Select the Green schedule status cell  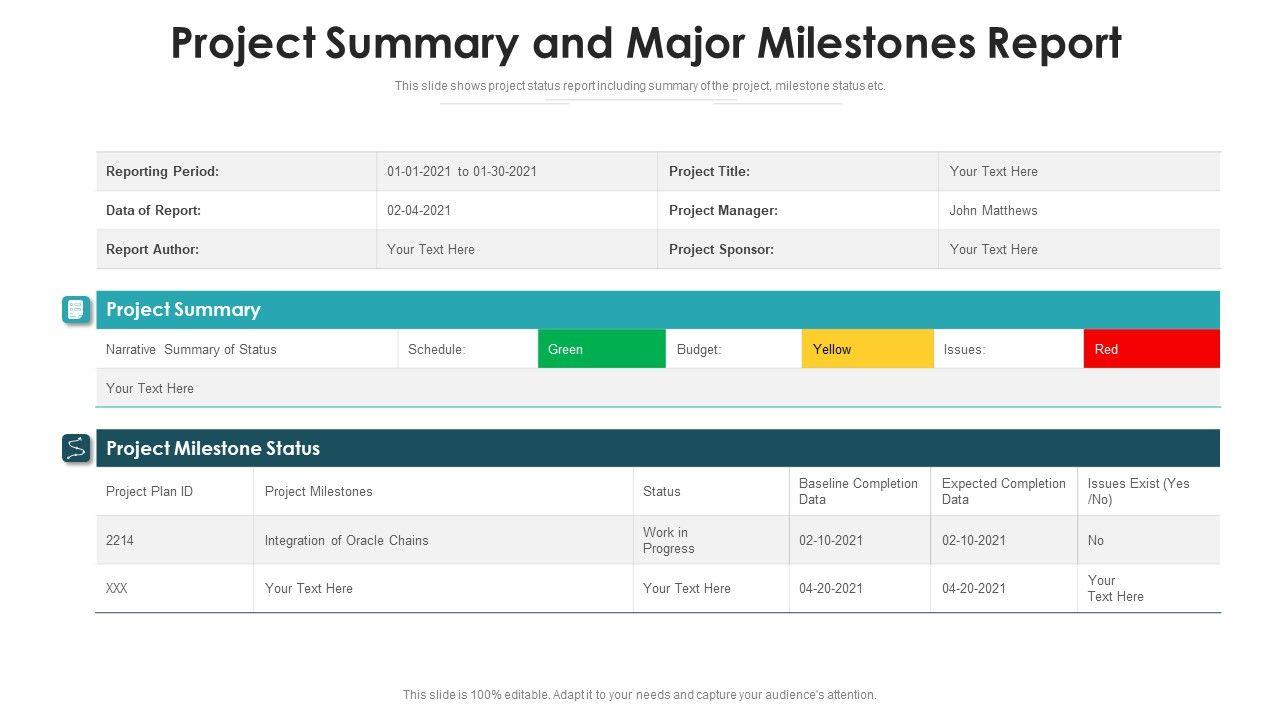(x=601, y=349)
